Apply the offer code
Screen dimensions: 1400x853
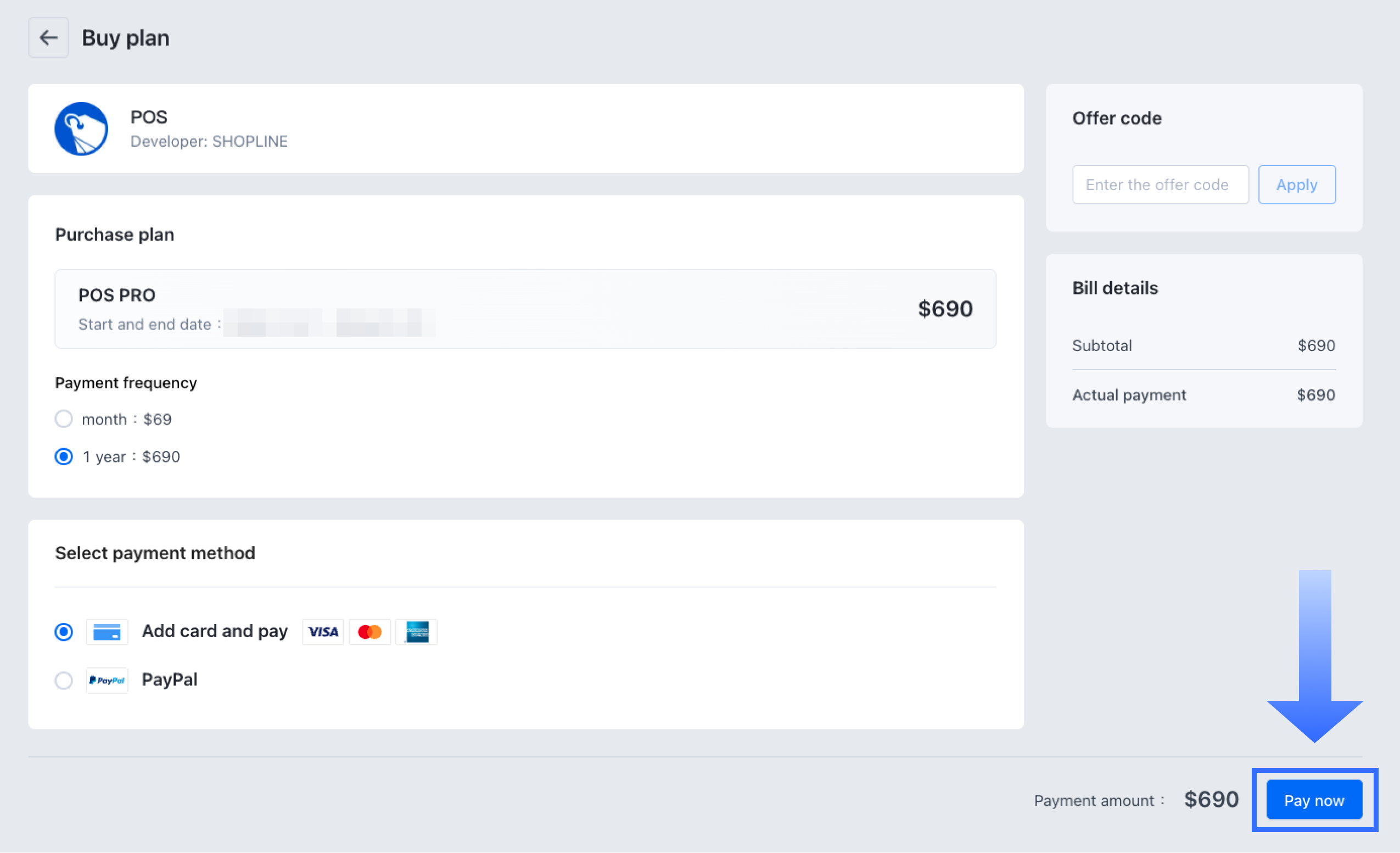[1297, 185]
